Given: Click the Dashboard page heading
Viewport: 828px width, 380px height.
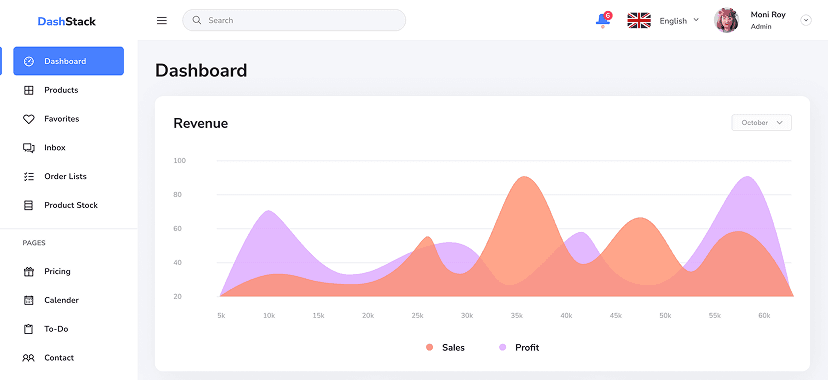Looking at the screenshot, I should (x=201, y=71).
